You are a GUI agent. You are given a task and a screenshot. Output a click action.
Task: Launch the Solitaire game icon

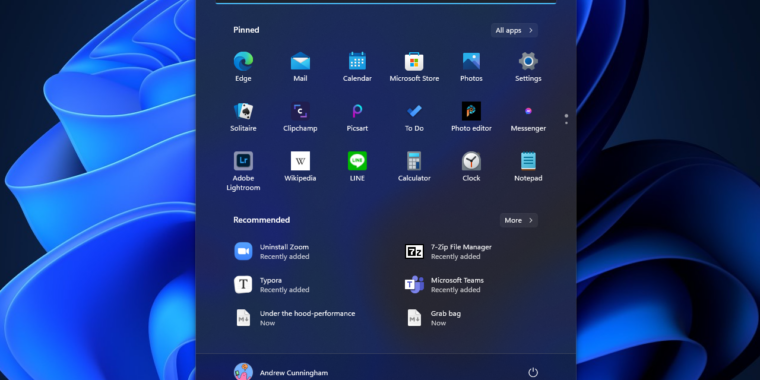point(243,117)
